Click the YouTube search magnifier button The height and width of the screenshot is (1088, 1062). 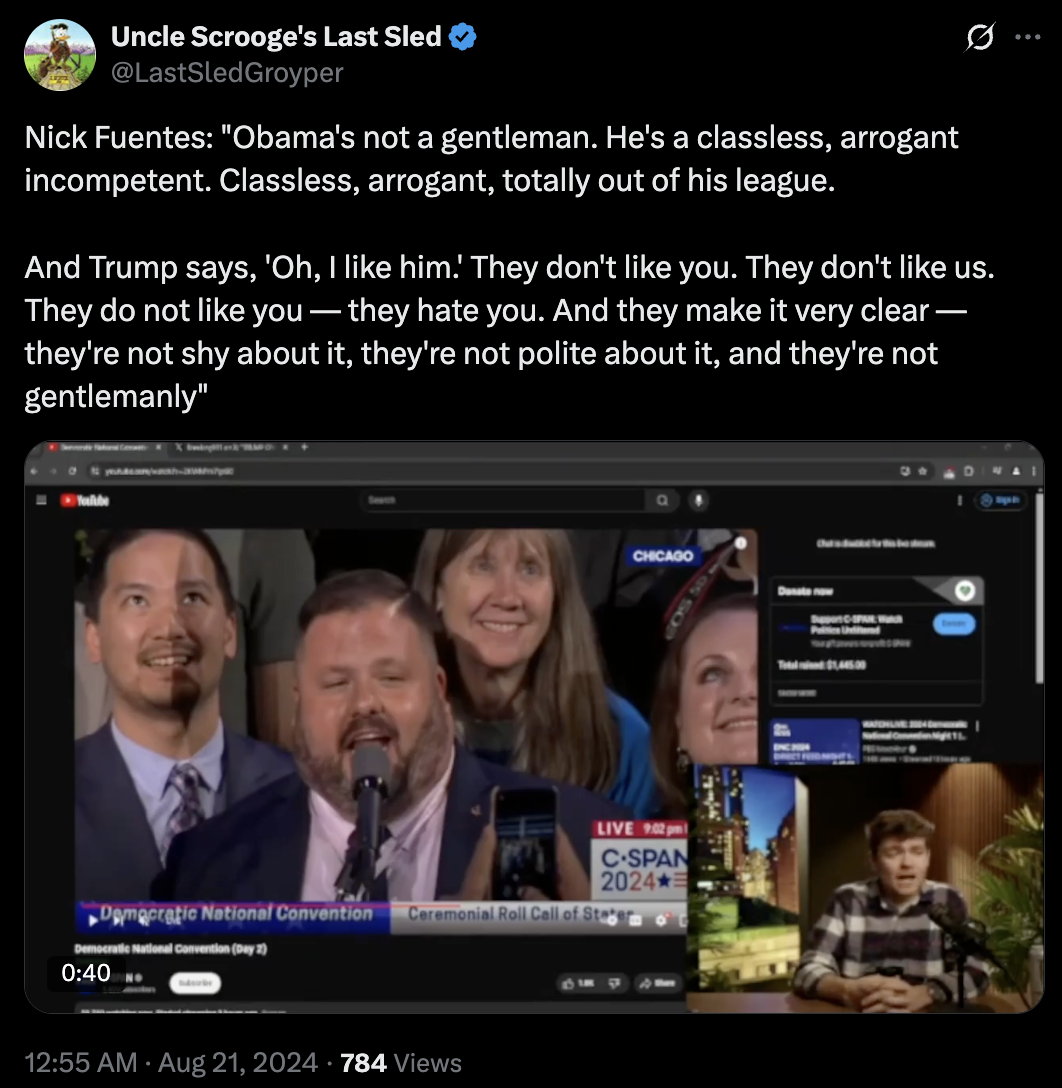click(x=662, y=500)
